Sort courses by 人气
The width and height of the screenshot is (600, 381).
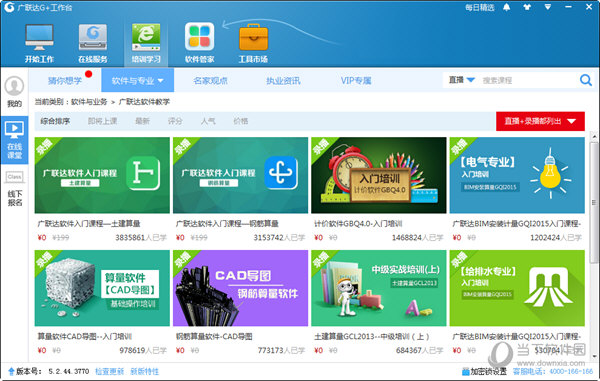tap(208, 121)
